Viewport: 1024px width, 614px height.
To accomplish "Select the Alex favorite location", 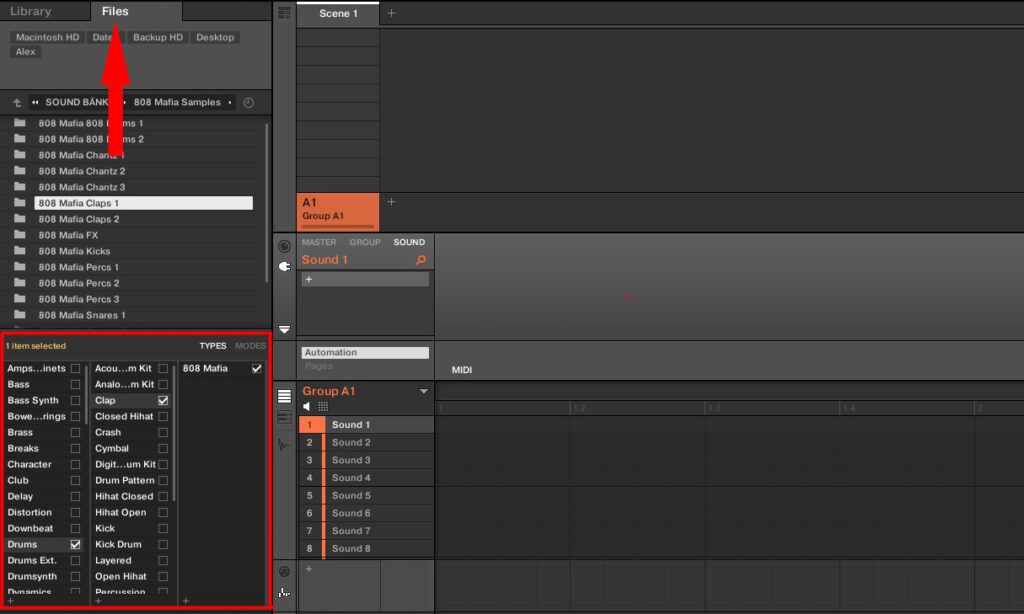I will tap(25, 52).
